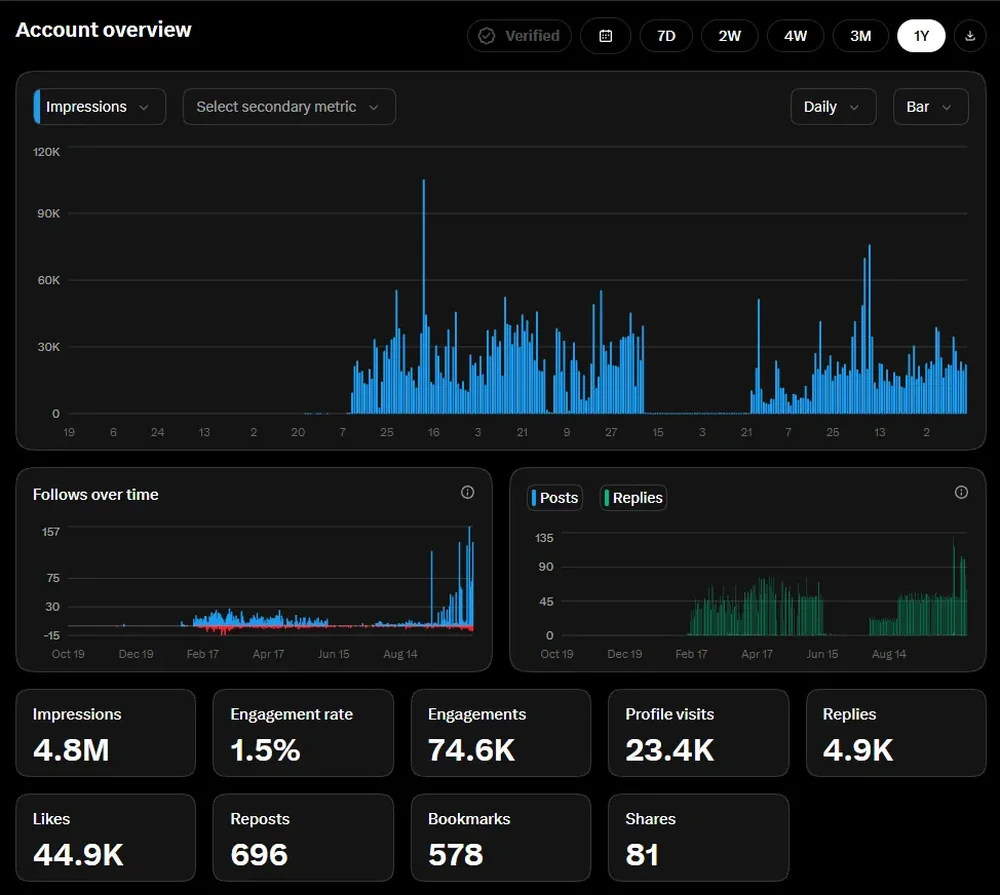Select the Reposts 696 card
Screen dimensions: 1000x895
[303, 838]
